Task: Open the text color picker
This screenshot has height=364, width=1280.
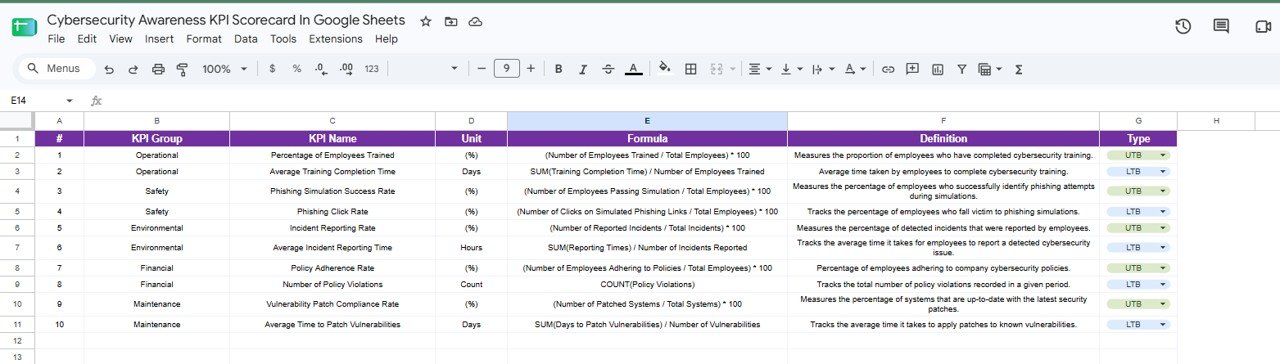Action: 633,69
